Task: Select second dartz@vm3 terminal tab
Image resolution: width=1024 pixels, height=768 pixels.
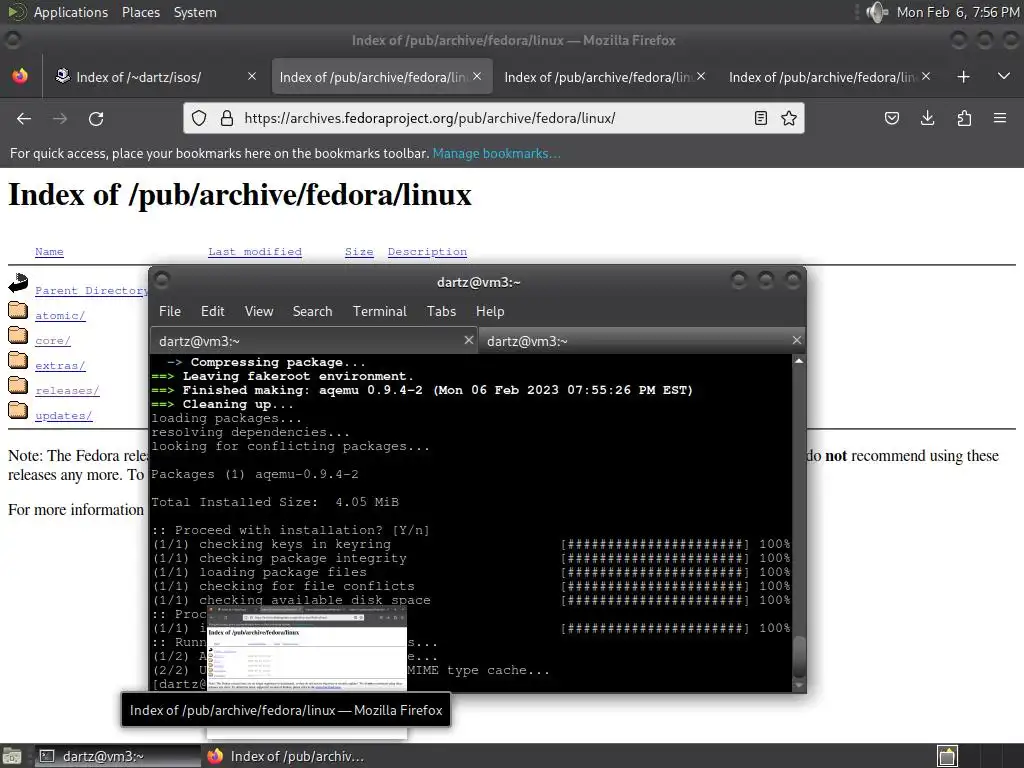Action: pos(642,341)
